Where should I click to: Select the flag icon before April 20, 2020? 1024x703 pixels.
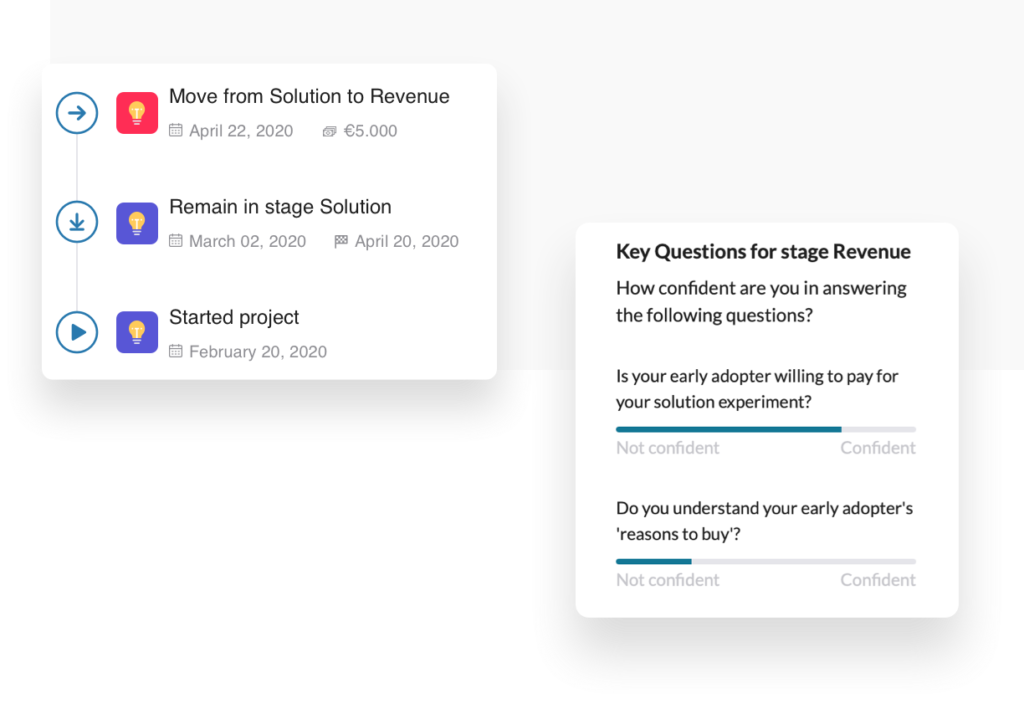tap(340, 240)
